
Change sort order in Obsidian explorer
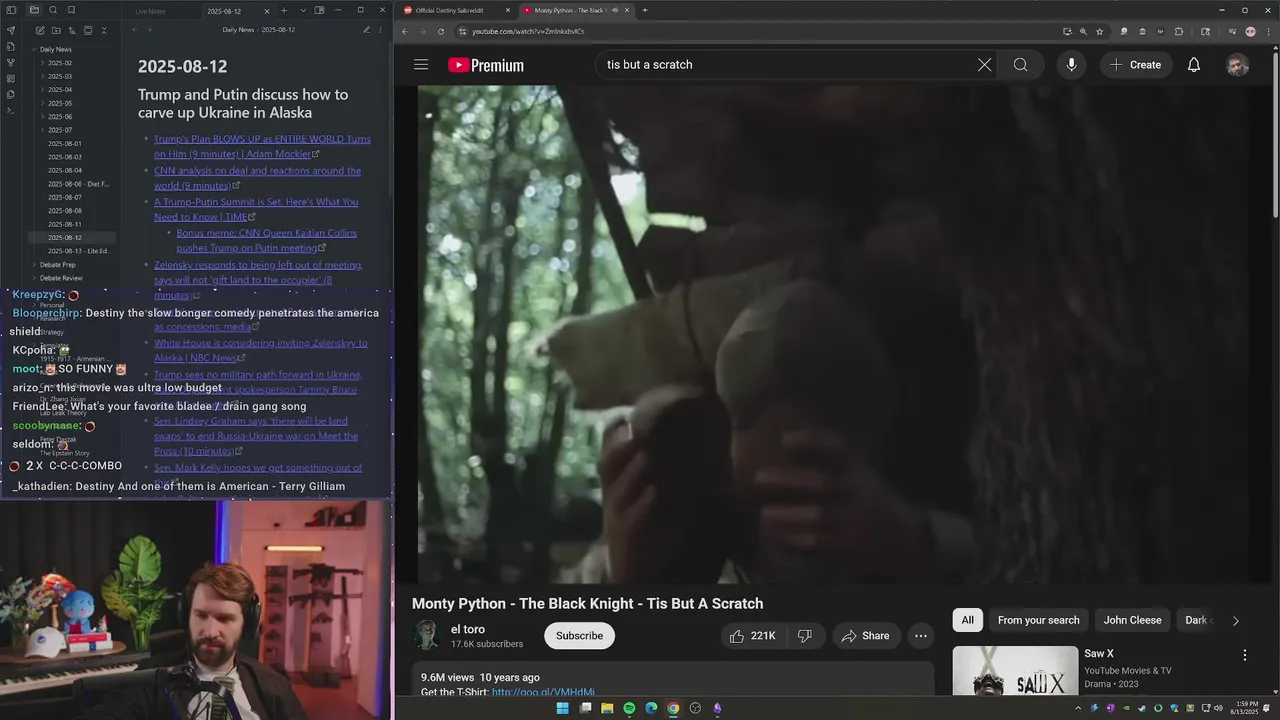click(72, 30)
